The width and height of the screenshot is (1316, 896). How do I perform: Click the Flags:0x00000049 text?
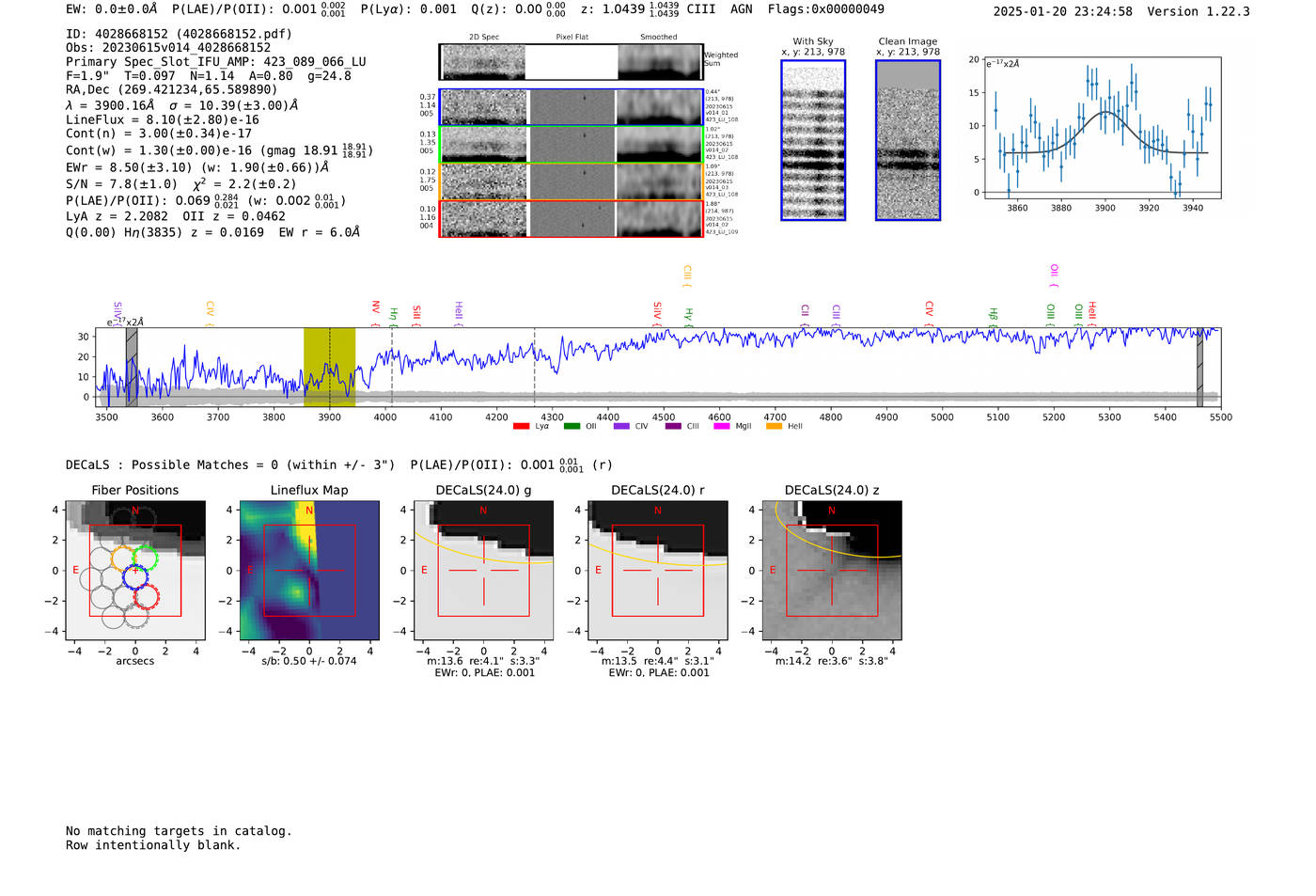tap(825, 9)
